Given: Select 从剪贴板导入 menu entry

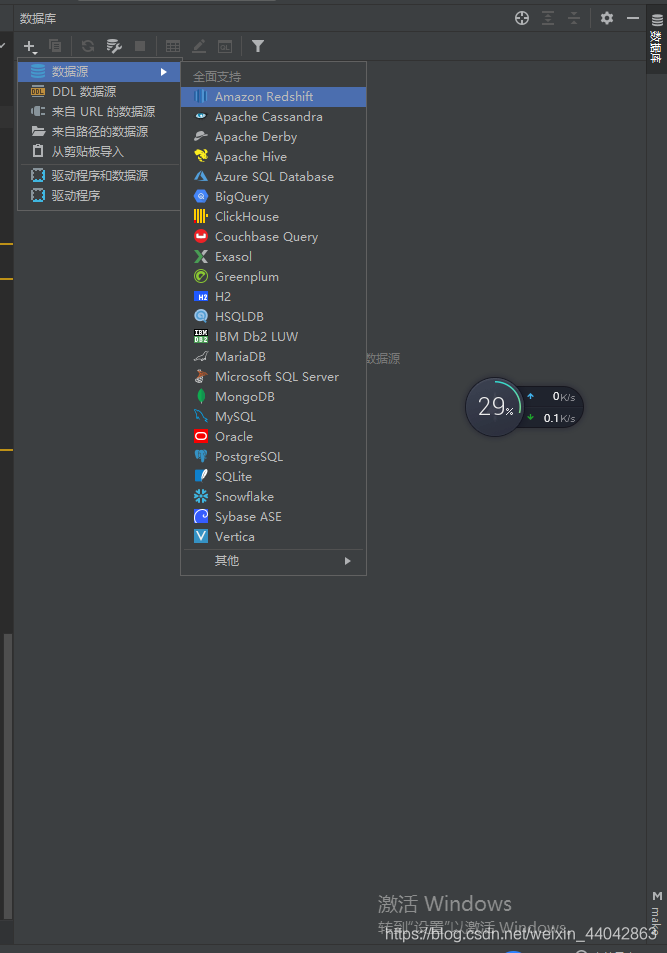Looking at the screenshot, I should point(99,152).
